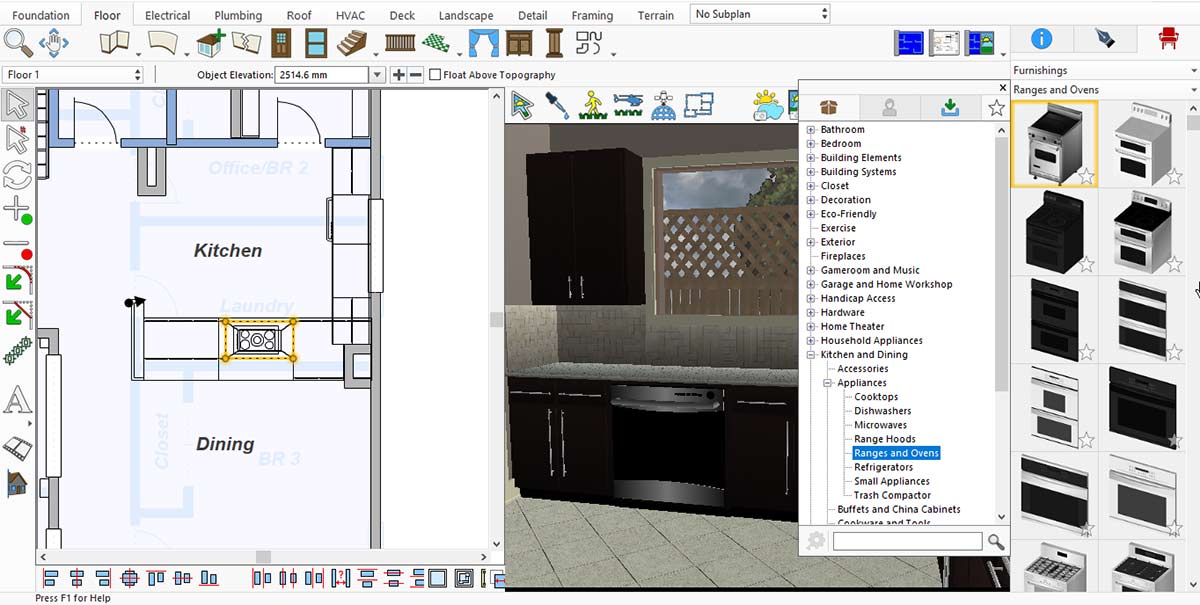Select the eyedropper tool in 3D view
The image size is (1200, 605).
coord(556,105)
